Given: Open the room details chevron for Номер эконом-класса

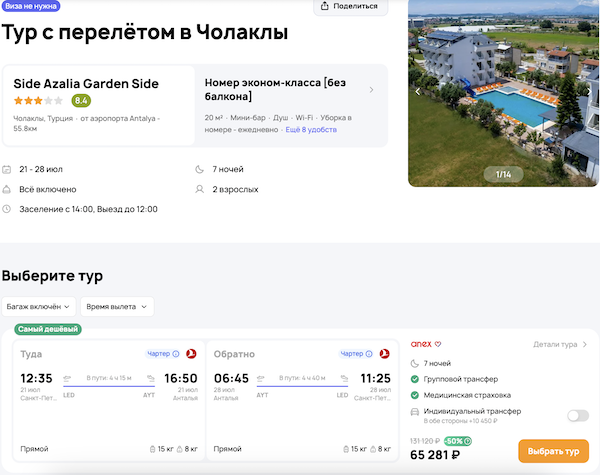Looking at the screenshot, I should pos(372,90).
